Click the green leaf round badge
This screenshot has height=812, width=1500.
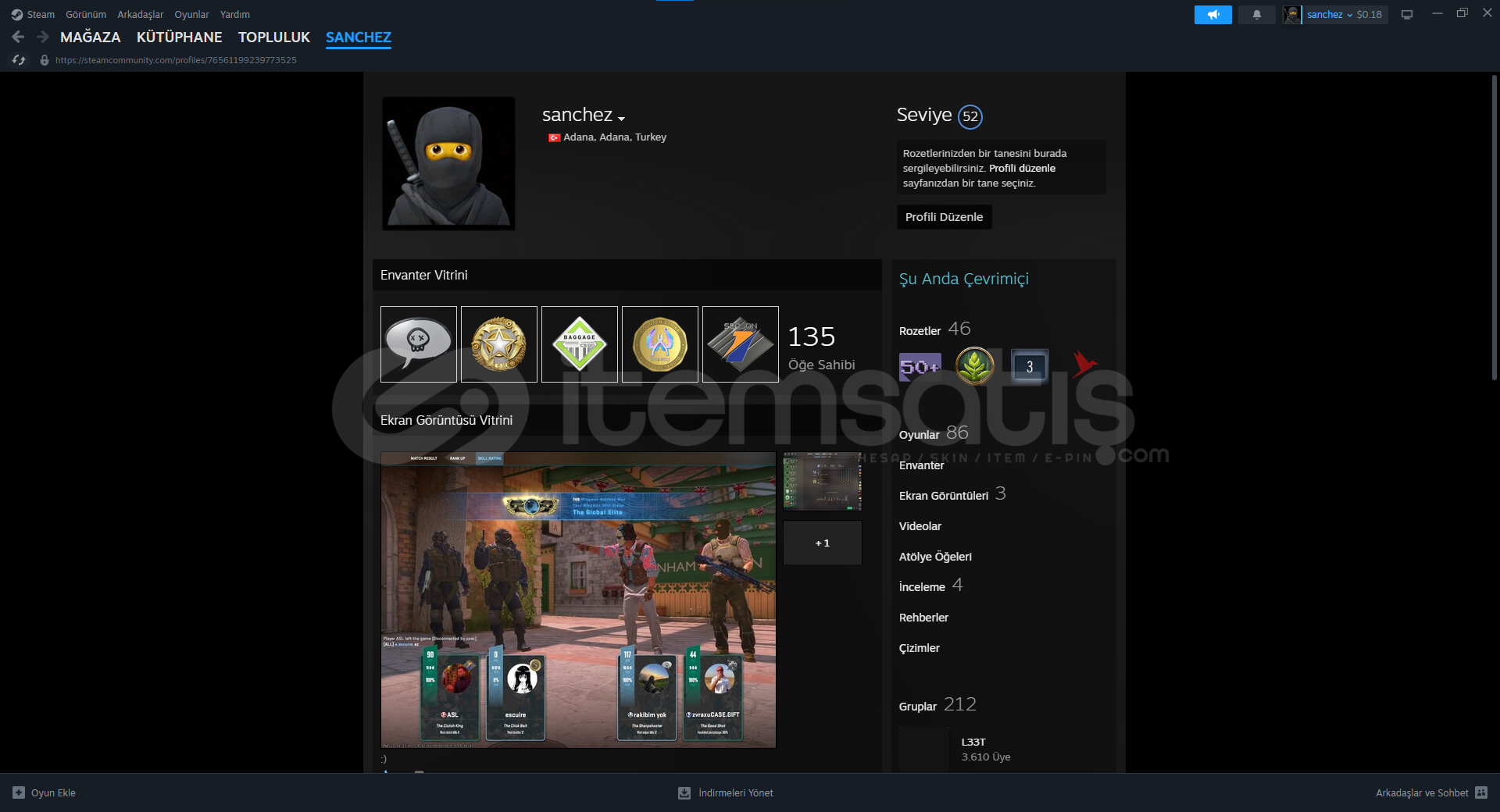pyautogui.click(x=974, y=366)
